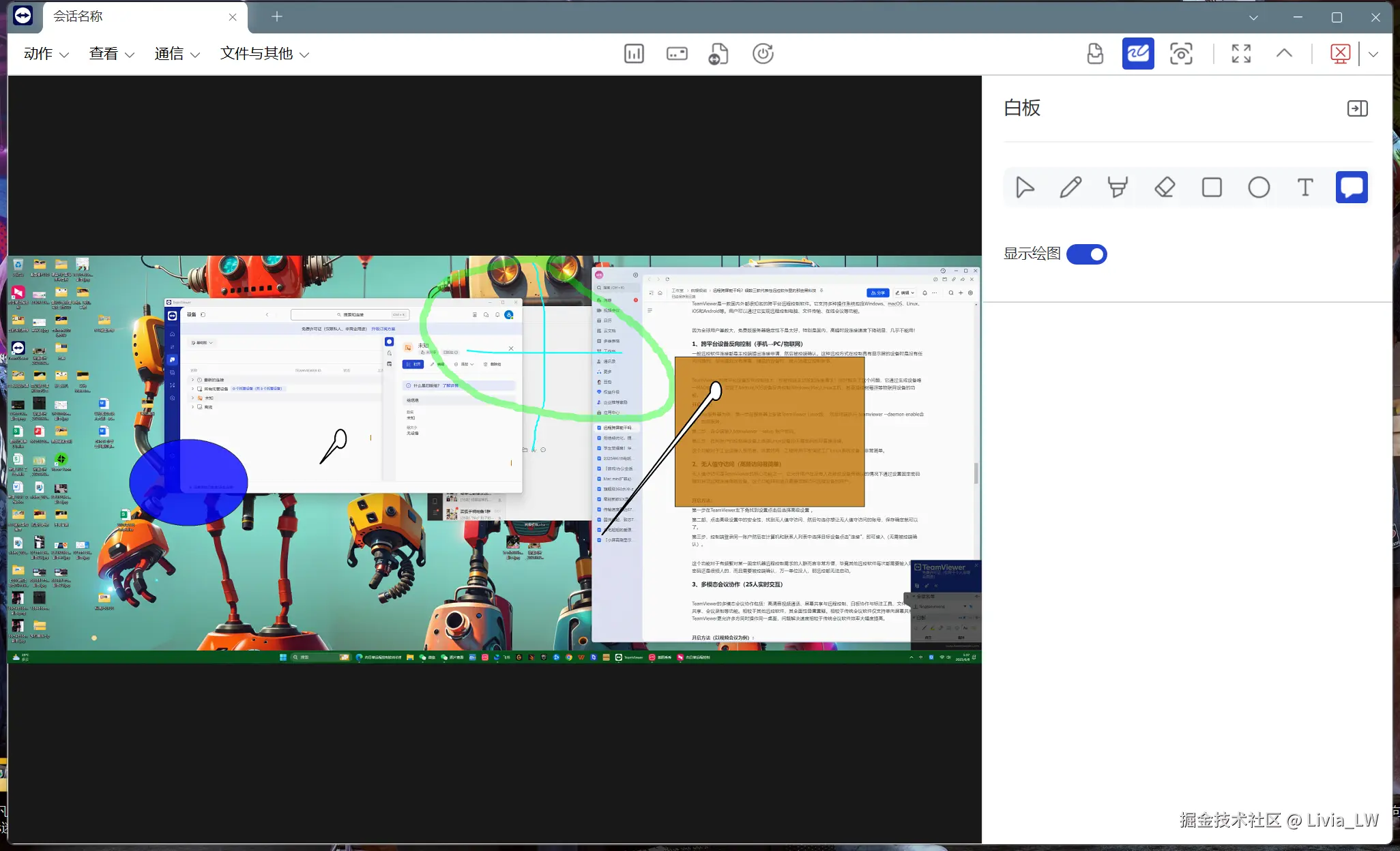Select the highlighter marker tool
1400x851 pixels.
coord(1118,187)
